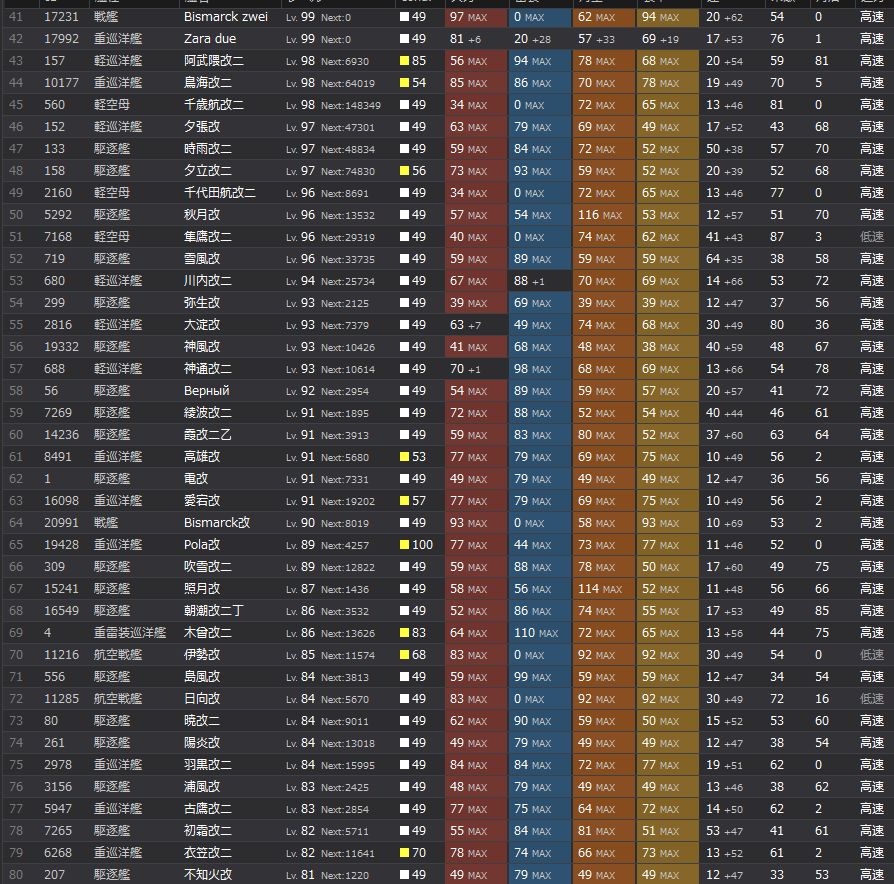Image resolution: width=894 pixels, height=884 pixels.
Task: Click the firepower value 81 +6
Action: (x=465, y=39)
